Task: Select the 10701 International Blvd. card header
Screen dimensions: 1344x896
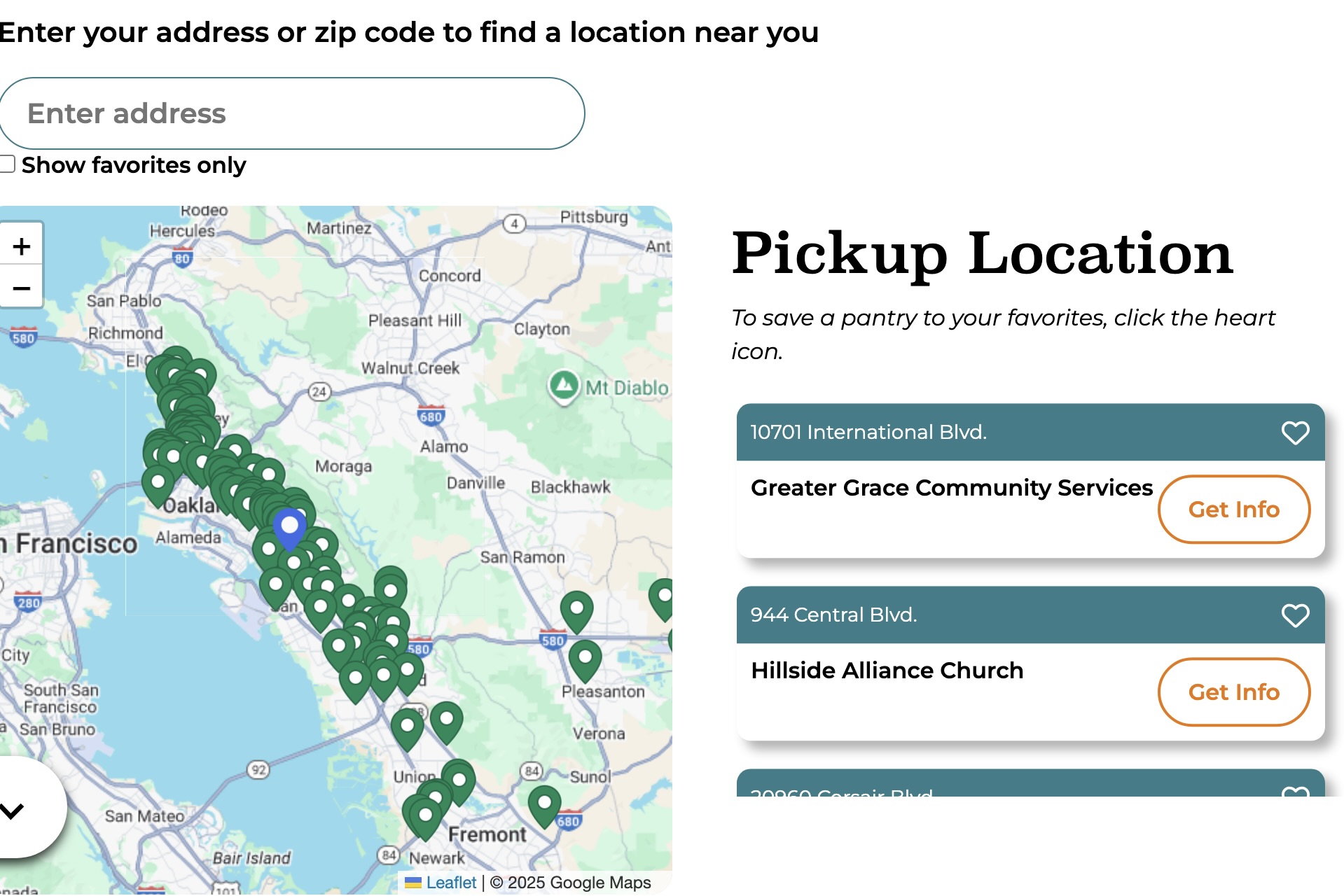Action: (1030, 432)
